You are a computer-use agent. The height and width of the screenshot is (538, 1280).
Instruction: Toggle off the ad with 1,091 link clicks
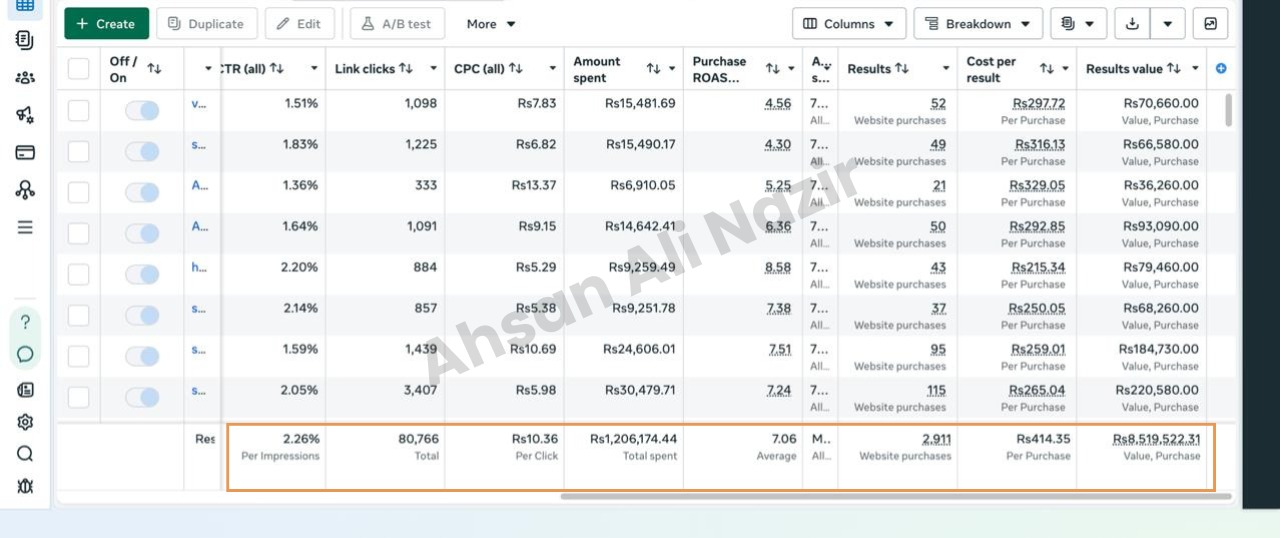[142, 233]
